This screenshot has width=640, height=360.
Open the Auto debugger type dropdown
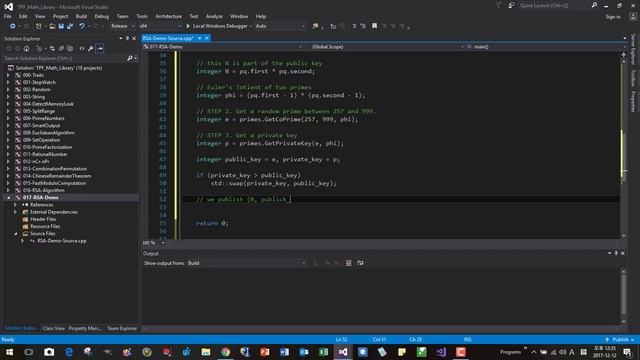click(280, 26)
